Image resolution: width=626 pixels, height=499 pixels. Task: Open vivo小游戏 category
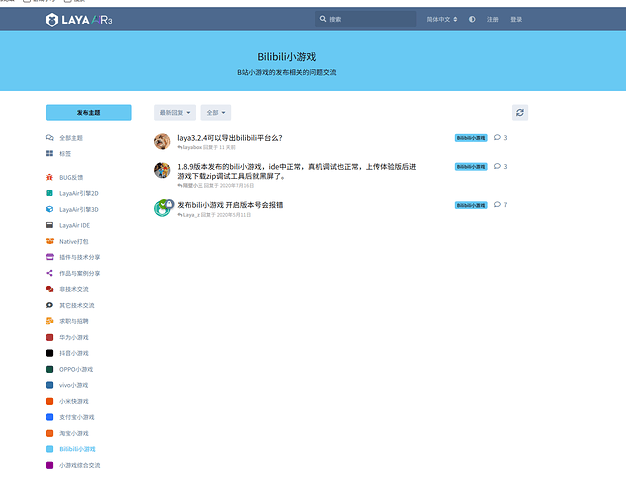point(67,385)
